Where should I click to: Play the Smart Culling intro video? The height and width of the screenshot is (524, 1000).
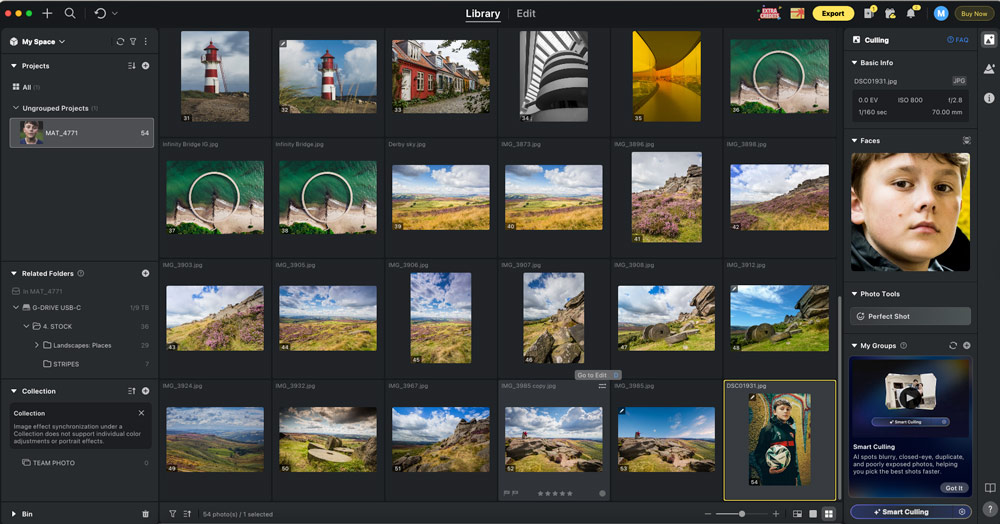click(x=910, y=398)
